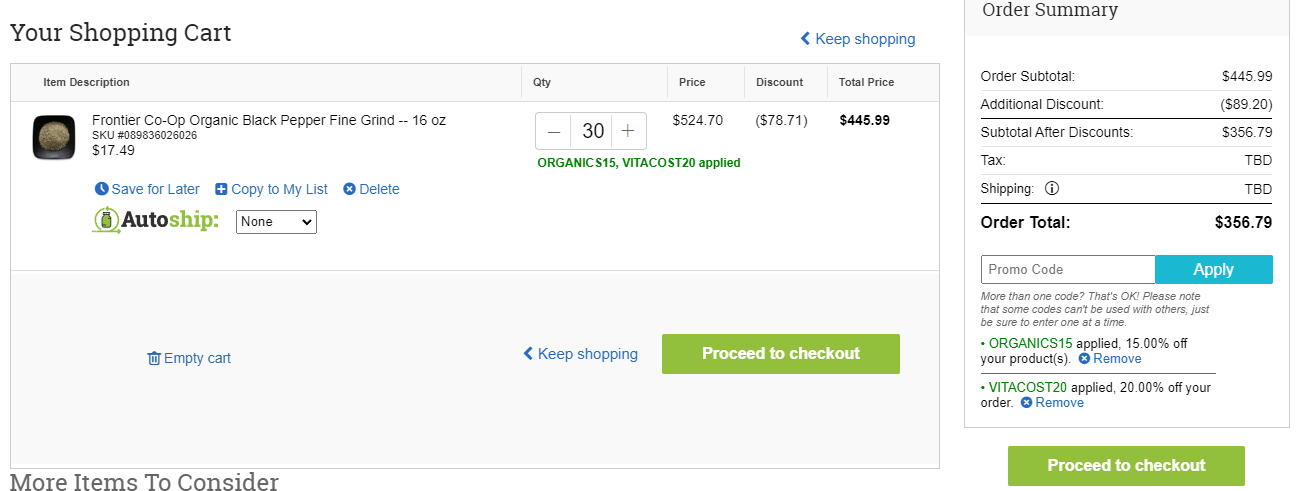The height and width of the screenshot is (491, 1308).
Task: Focus the Promo Code input field
Action: pyautogui.click(x=1068, y=270)
